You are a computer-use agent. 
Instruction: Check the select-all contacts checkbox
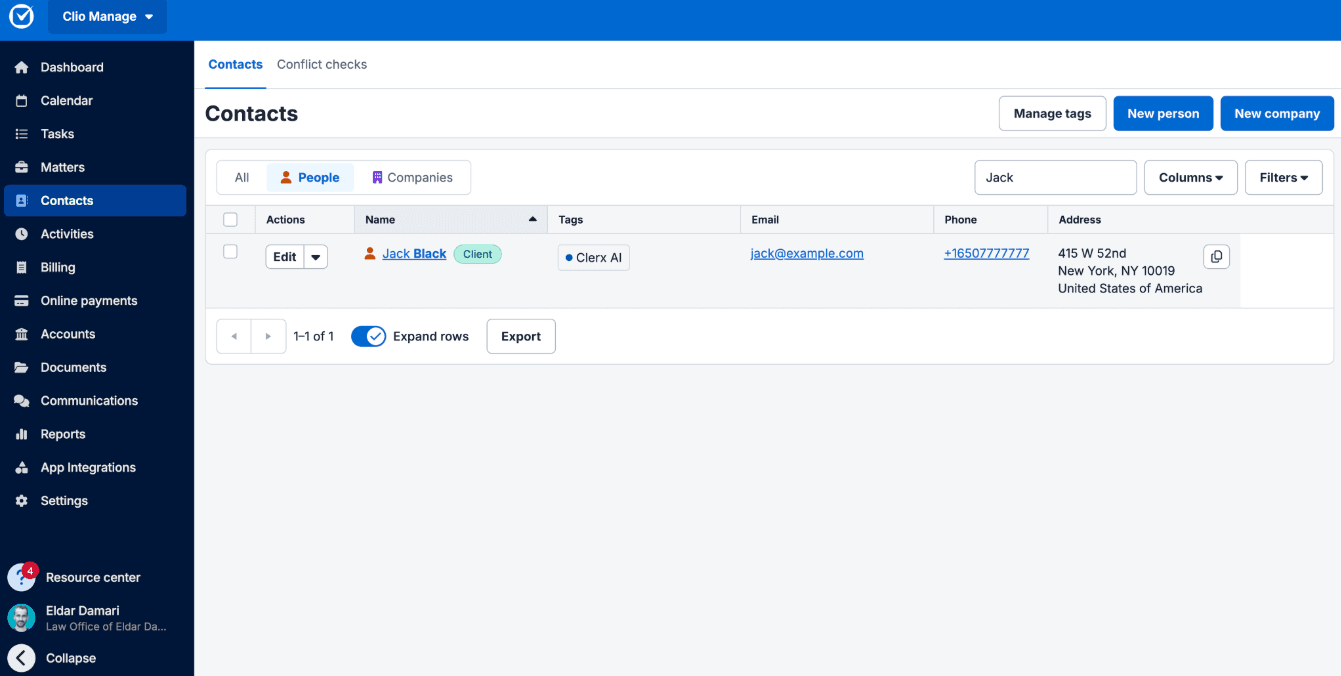coord(230,219)
